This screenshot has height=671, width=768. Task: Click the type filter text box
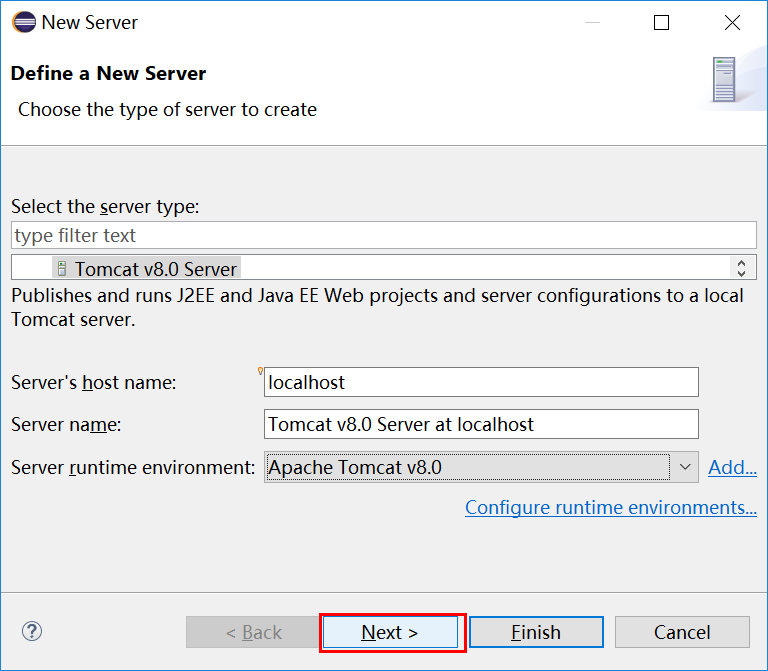tap(384, 235)
